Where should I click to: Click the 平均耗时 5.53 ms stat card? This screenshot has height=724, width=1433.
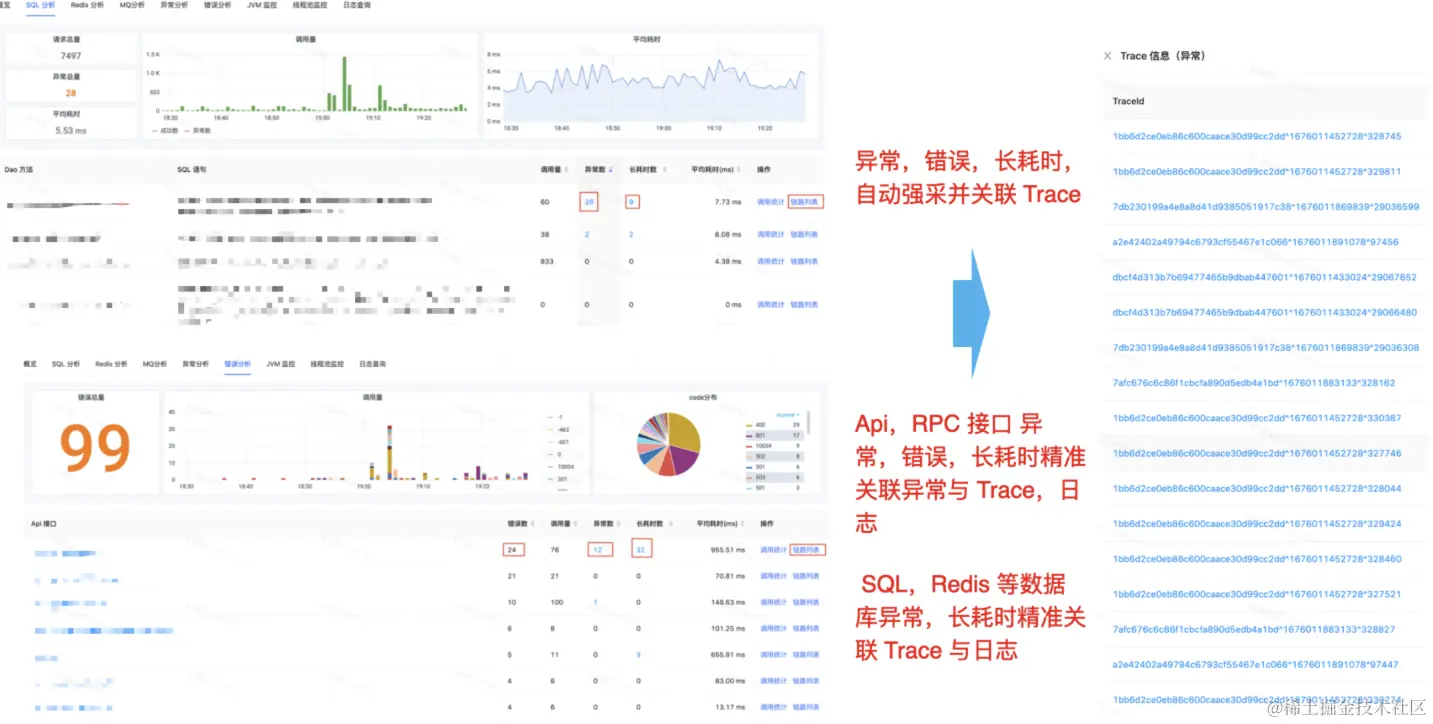pyautogui.click(x=71, y=122)
